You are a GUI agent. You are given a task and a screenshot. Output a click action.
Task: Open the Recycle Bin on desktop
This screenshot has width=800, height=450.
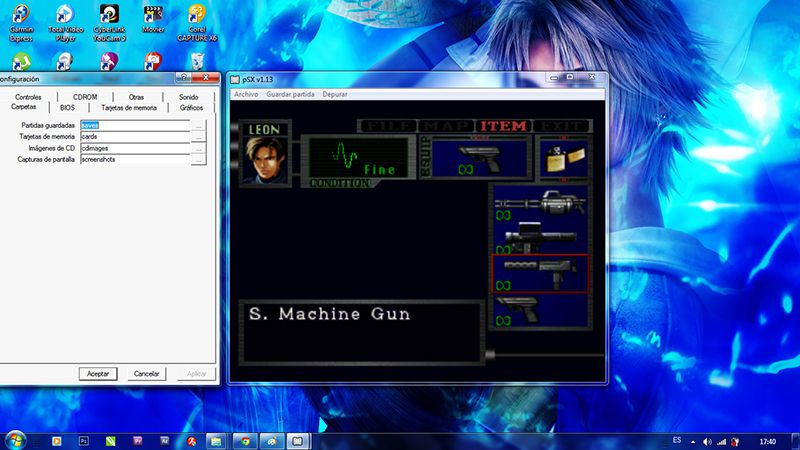197,61
